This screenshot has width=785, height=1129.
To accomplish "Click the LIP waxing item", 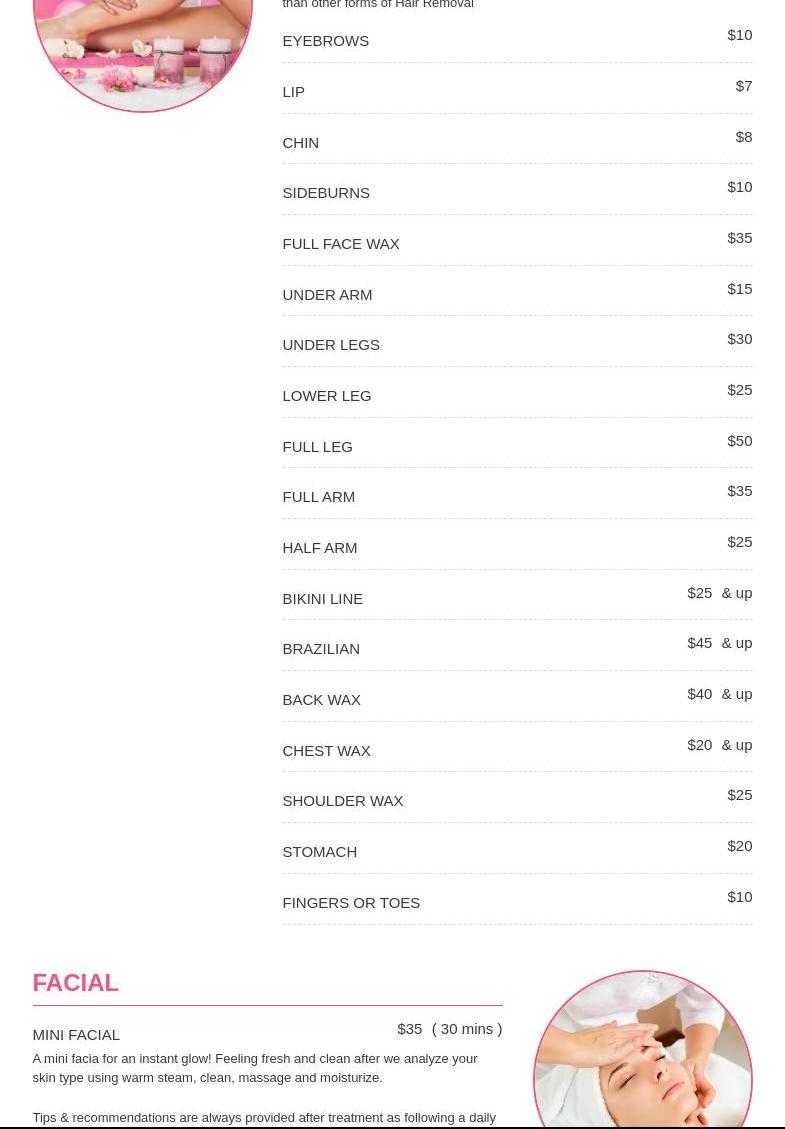I will 293,92.
